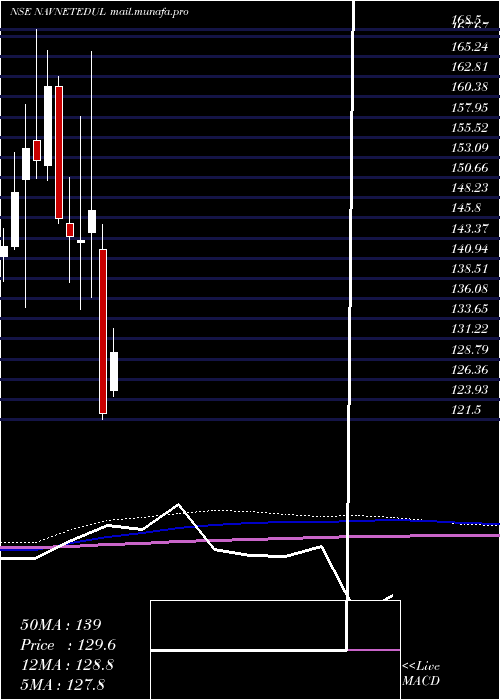Click the NSE NAVNETEDUL chart title

coord(58,12)
